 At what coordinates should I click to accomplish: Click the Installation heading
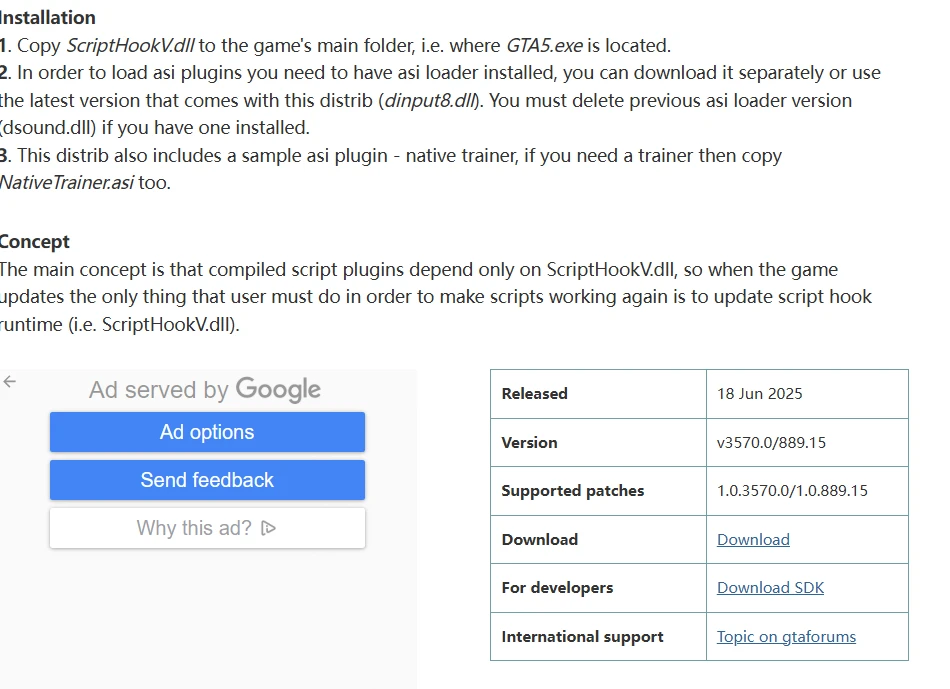48,17
